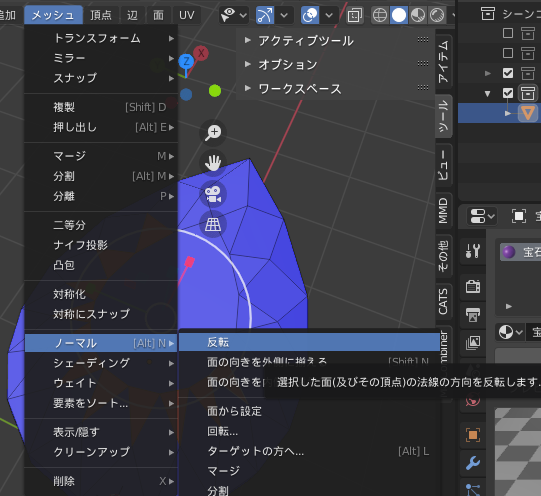Open the visibility filter dropdown arrow

click(243, 15)
